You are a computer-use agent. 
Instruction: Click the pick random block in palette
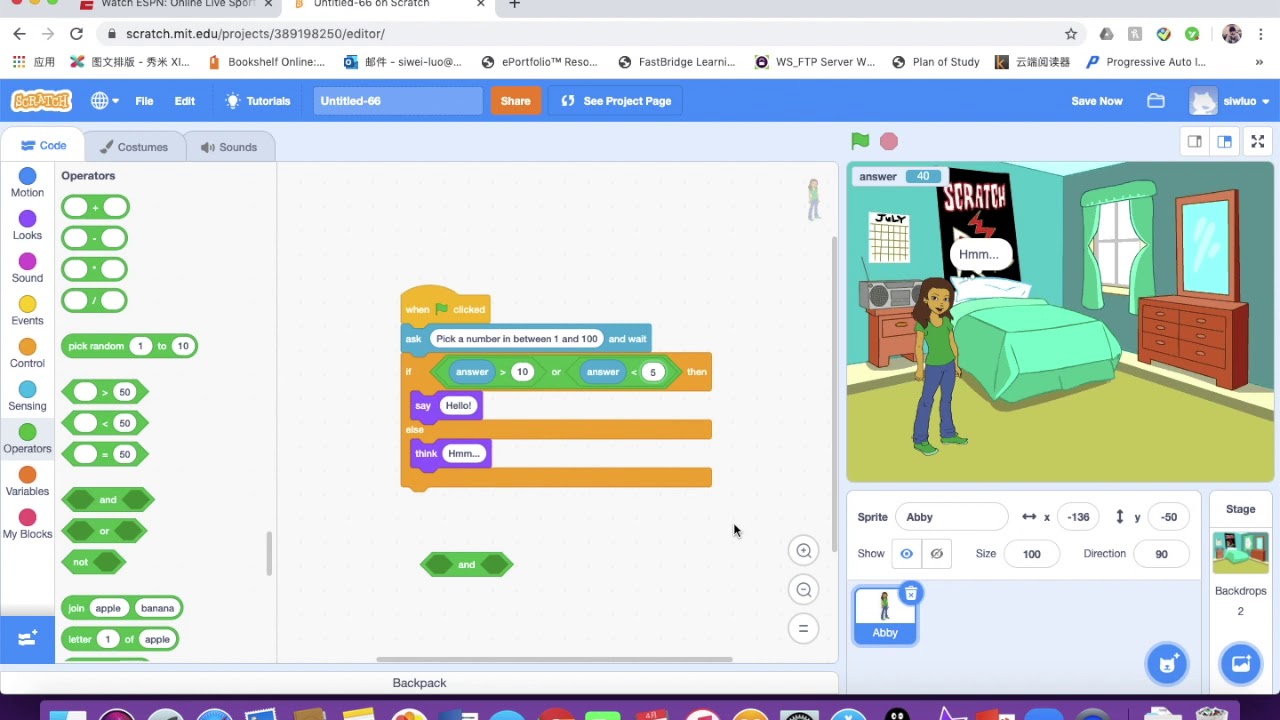point(129,346)
